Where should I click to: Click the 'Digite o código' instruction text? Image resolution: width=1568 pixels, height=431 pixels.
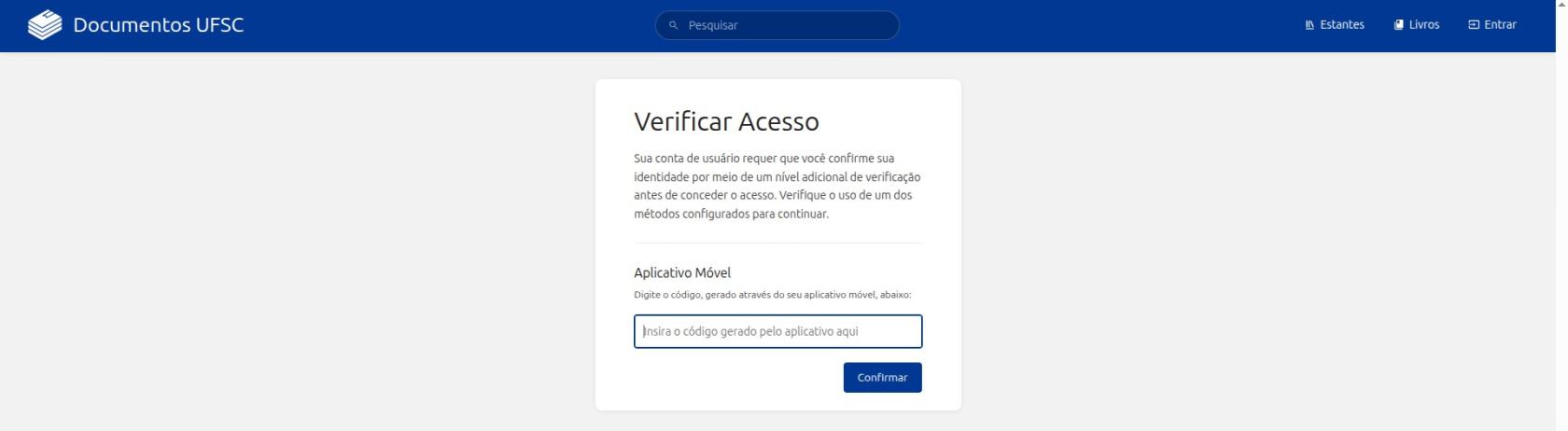click(x=772, y=295)
